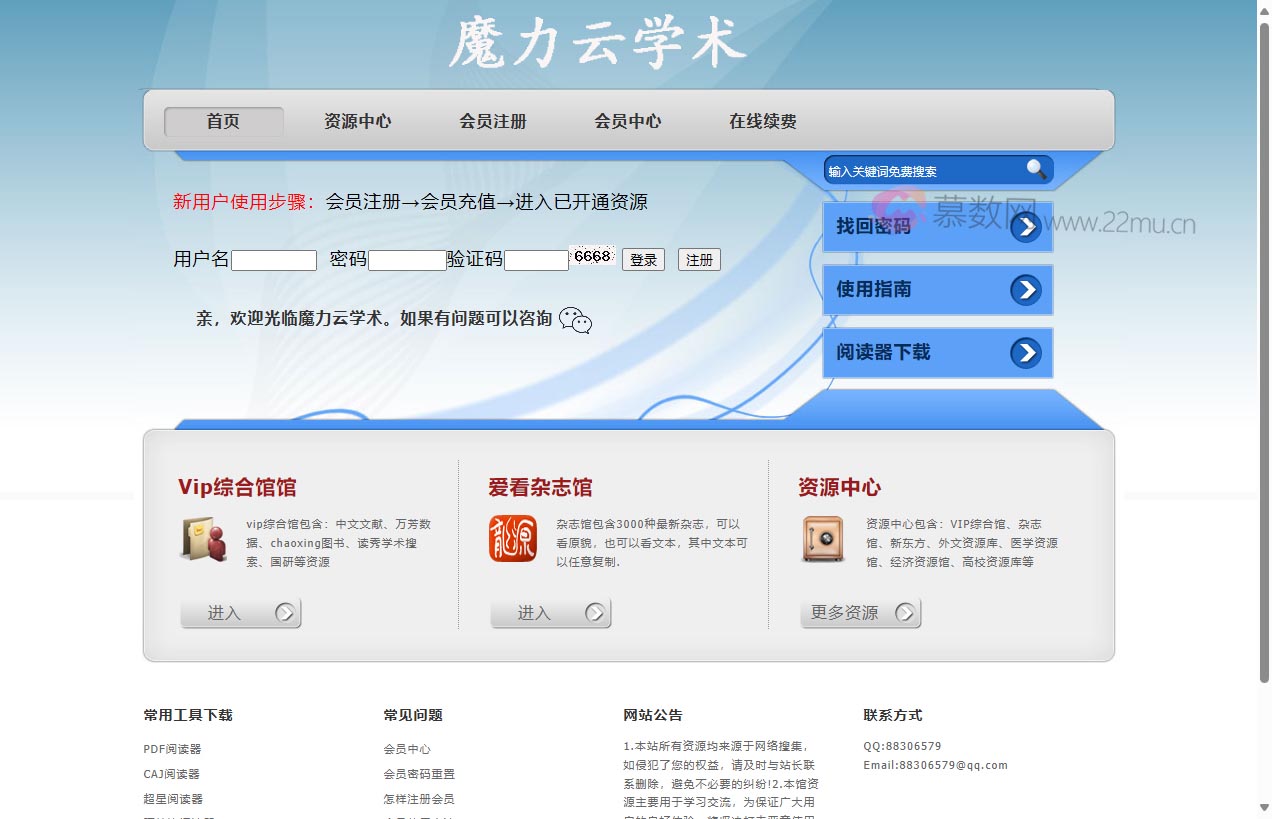Click the 更多资源 button

pos(860,613)
